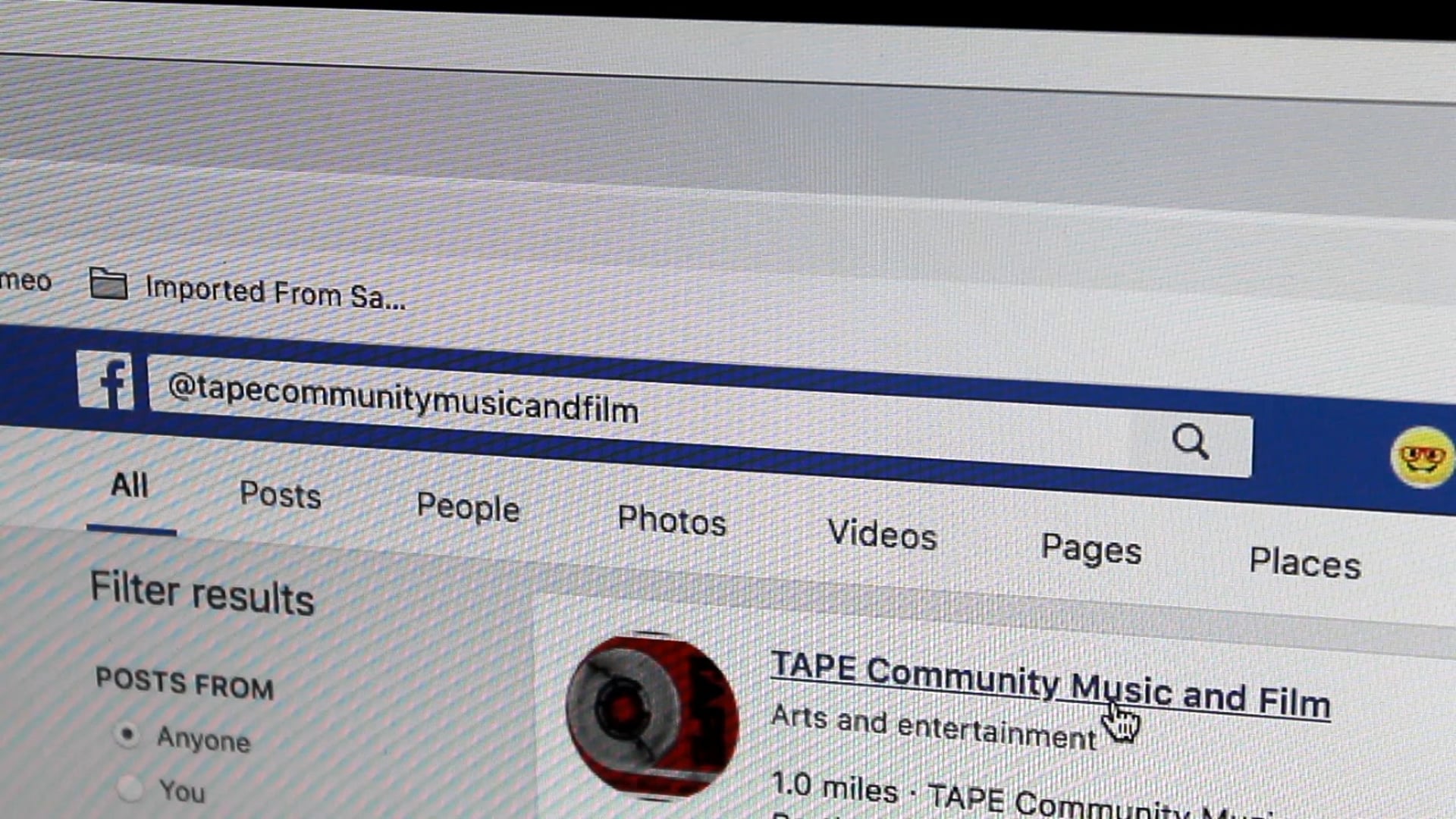Viewport: 1456px width, 819px height.
Task: Click the search field containing @tapecommunitymusicandfilm
Action: (x=700, y=415)
